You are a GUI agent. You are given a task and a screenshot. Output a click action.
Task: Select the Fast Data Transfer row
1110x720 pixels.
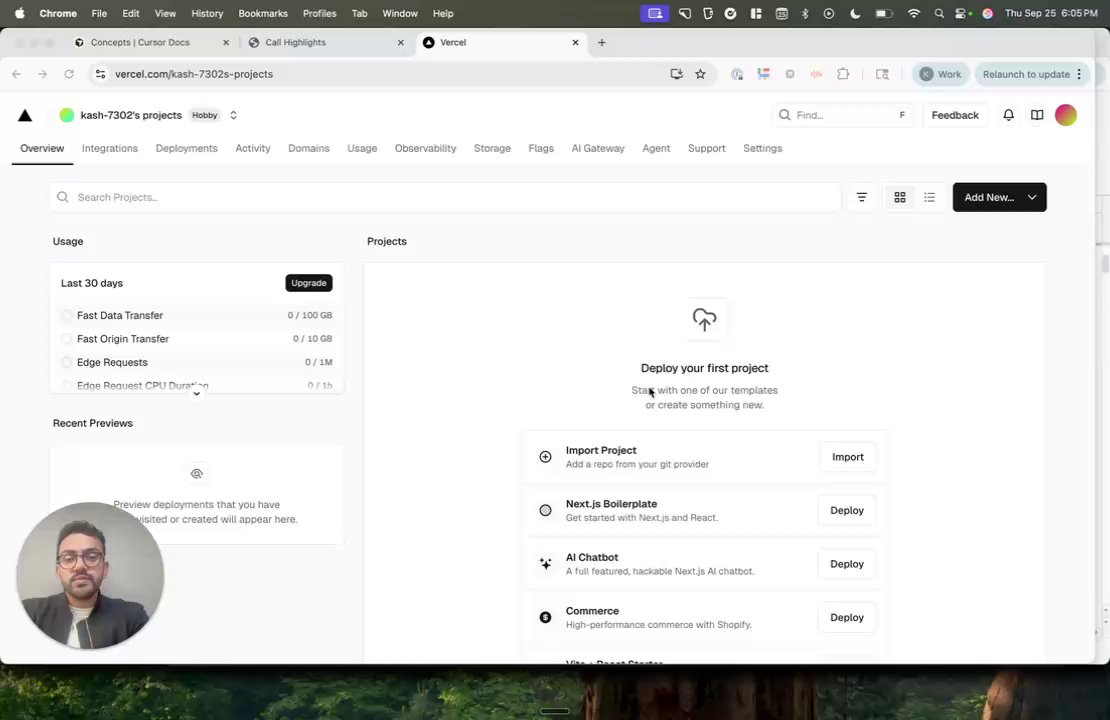click(197, 316)
